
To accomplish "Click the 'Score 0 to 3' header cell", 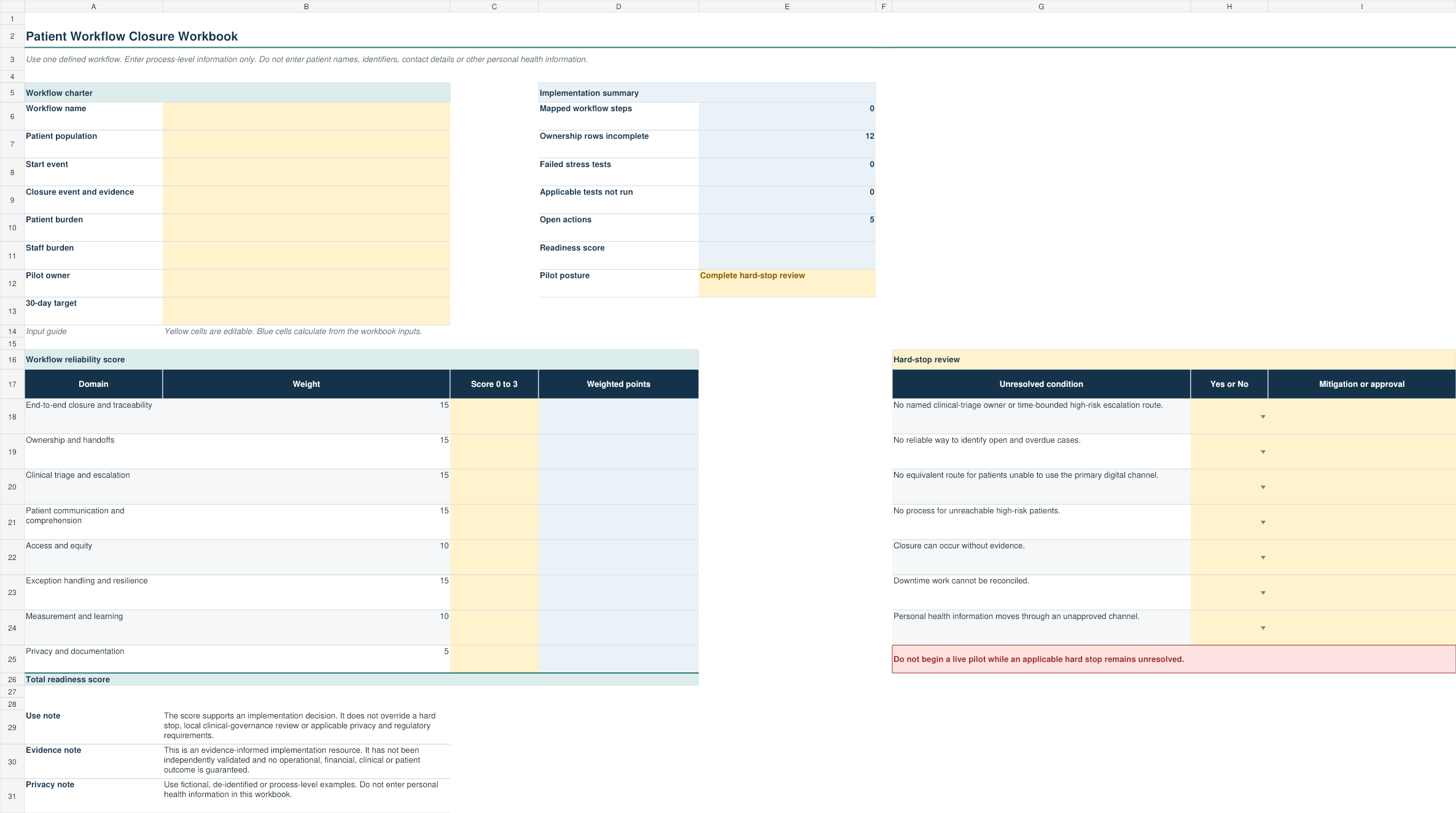I will tap(494, 384).
